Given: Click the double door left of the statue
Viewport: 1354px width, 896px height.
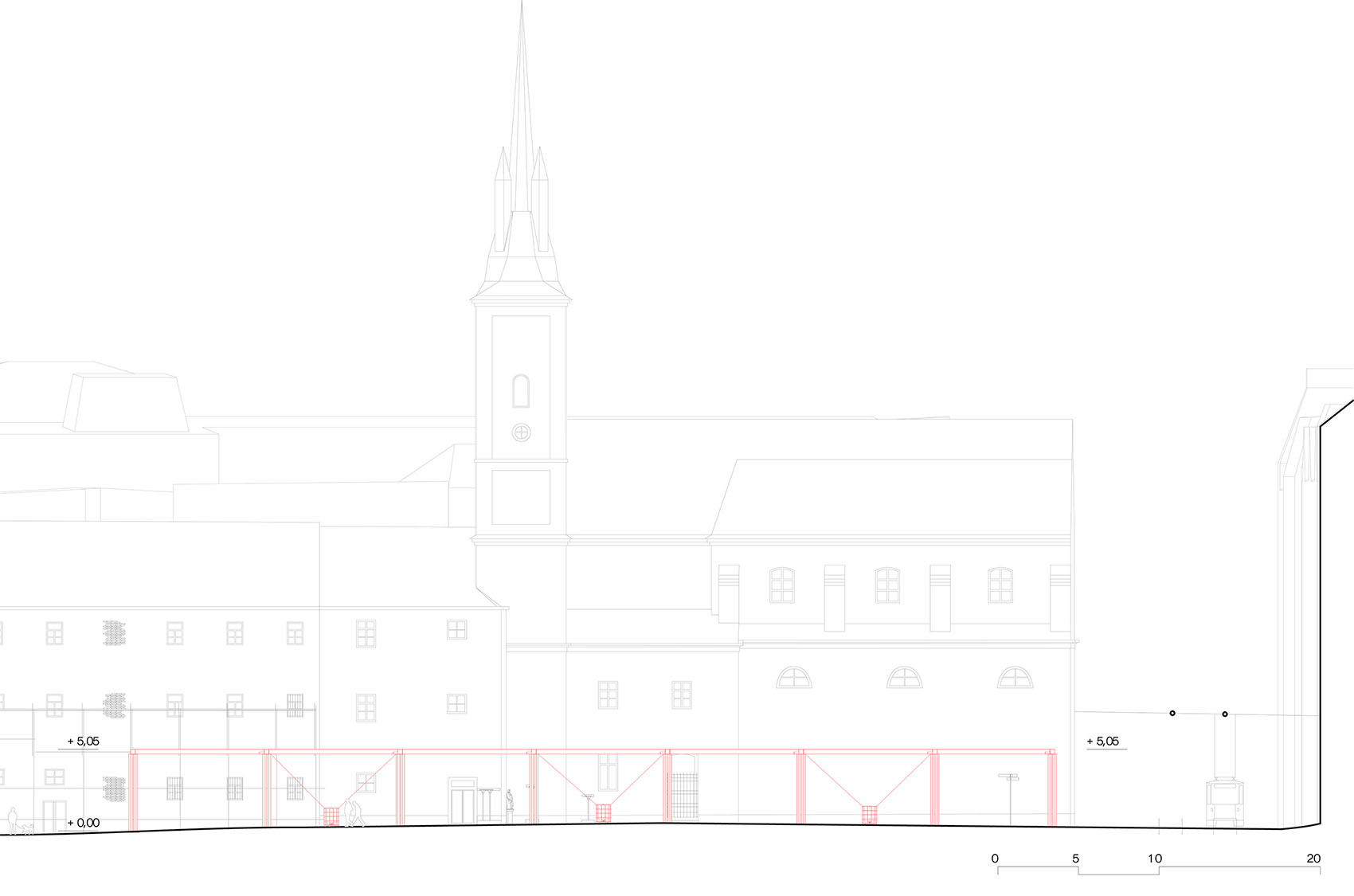Looking at the screenshot, I should [x=462, y=803].
